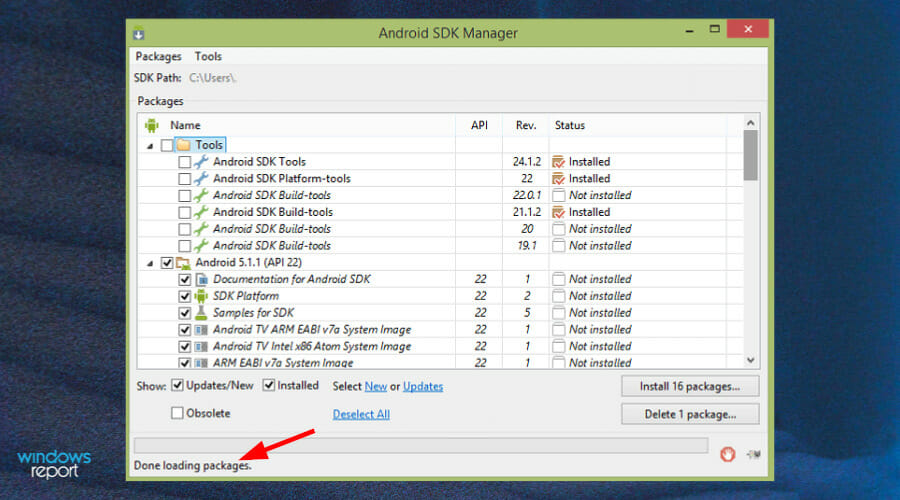Click Not installed status icon for Build-tools 22.0.1
The image size is (900, 500).
[558, 196]
